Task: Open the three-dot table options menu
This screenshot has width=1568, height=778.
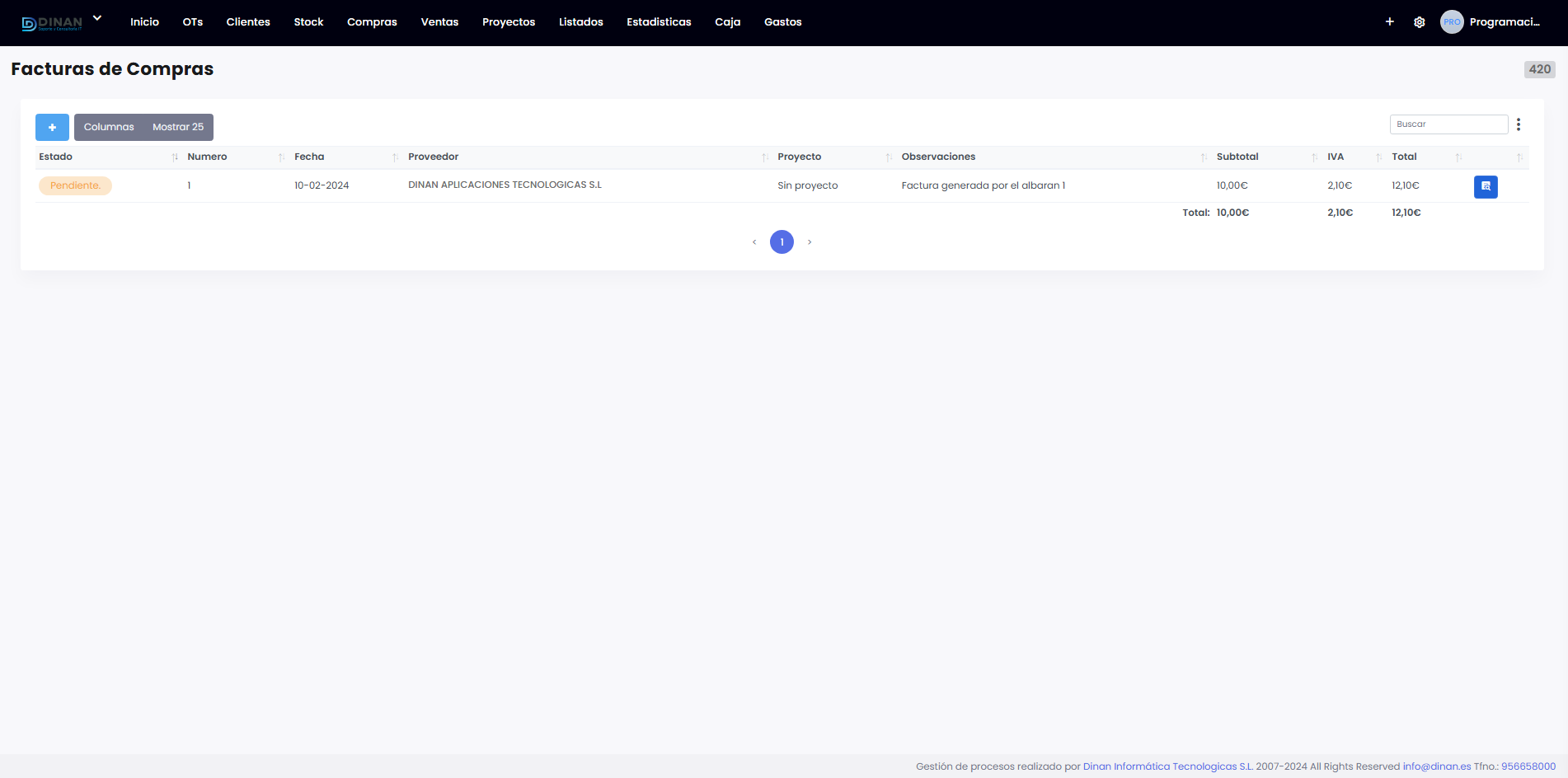Action: [1519, 124]
